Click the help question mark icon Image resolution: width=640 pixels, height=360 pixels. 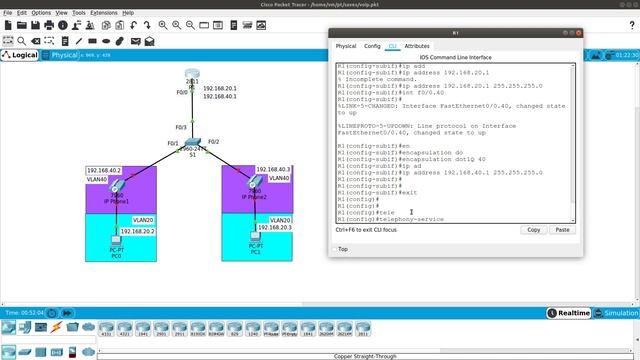tap(632, 25)
